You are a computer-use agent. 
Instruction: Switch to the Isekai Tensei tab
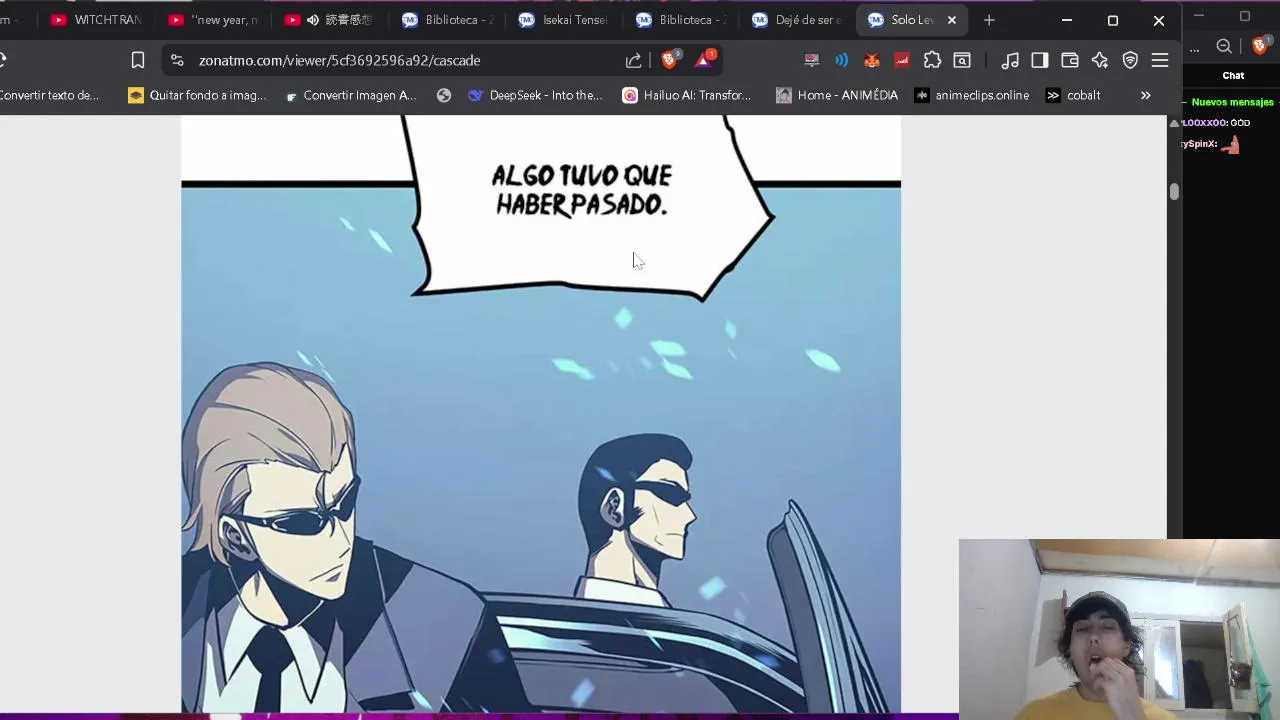tap(564, 20)
